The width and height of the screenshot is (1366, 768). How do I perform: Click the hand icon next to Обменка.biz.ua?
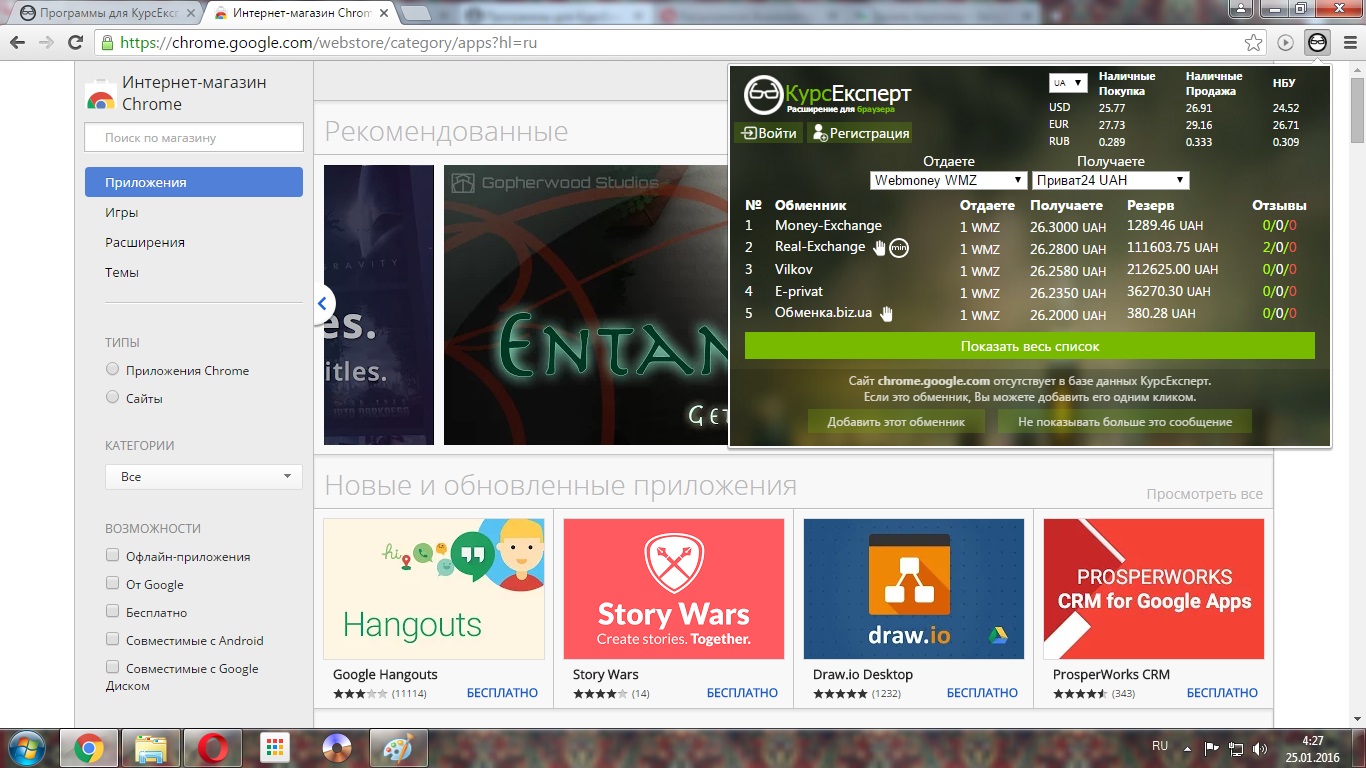886,314
